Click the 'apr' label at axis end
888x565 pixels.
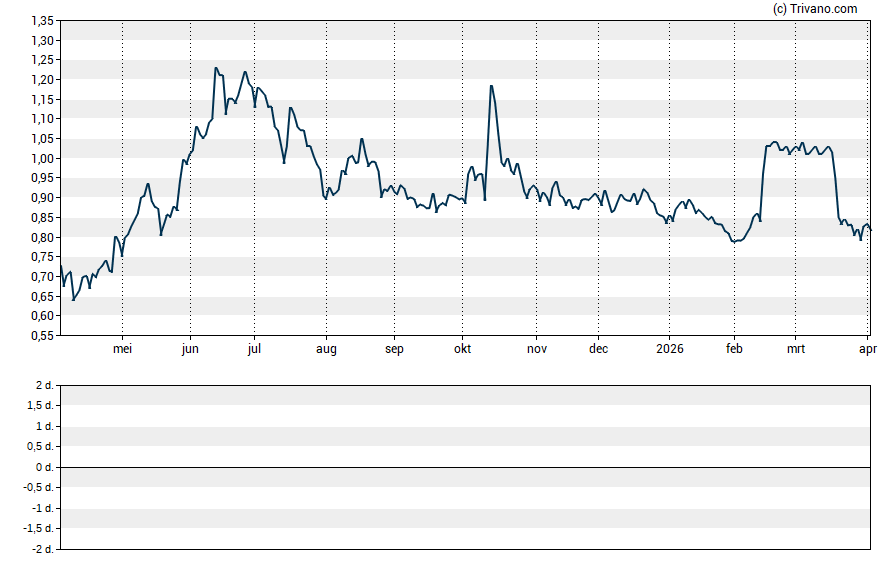(x=868, y=349)
